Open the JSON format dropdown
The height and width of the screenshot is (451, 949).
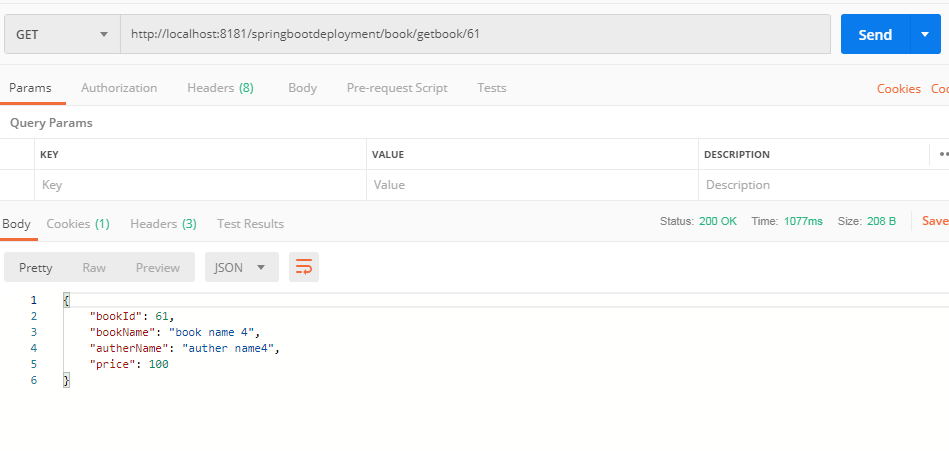coord(241,267)
